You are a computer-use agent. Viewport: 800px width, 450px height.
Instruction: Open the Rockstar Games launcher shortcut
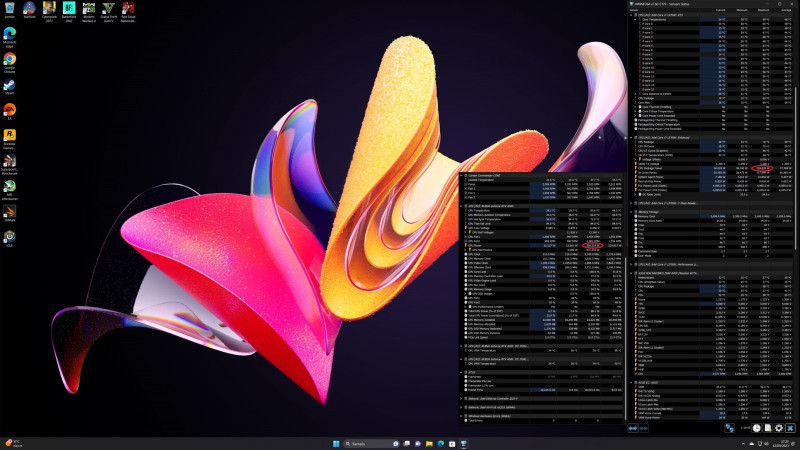[9, 138]
